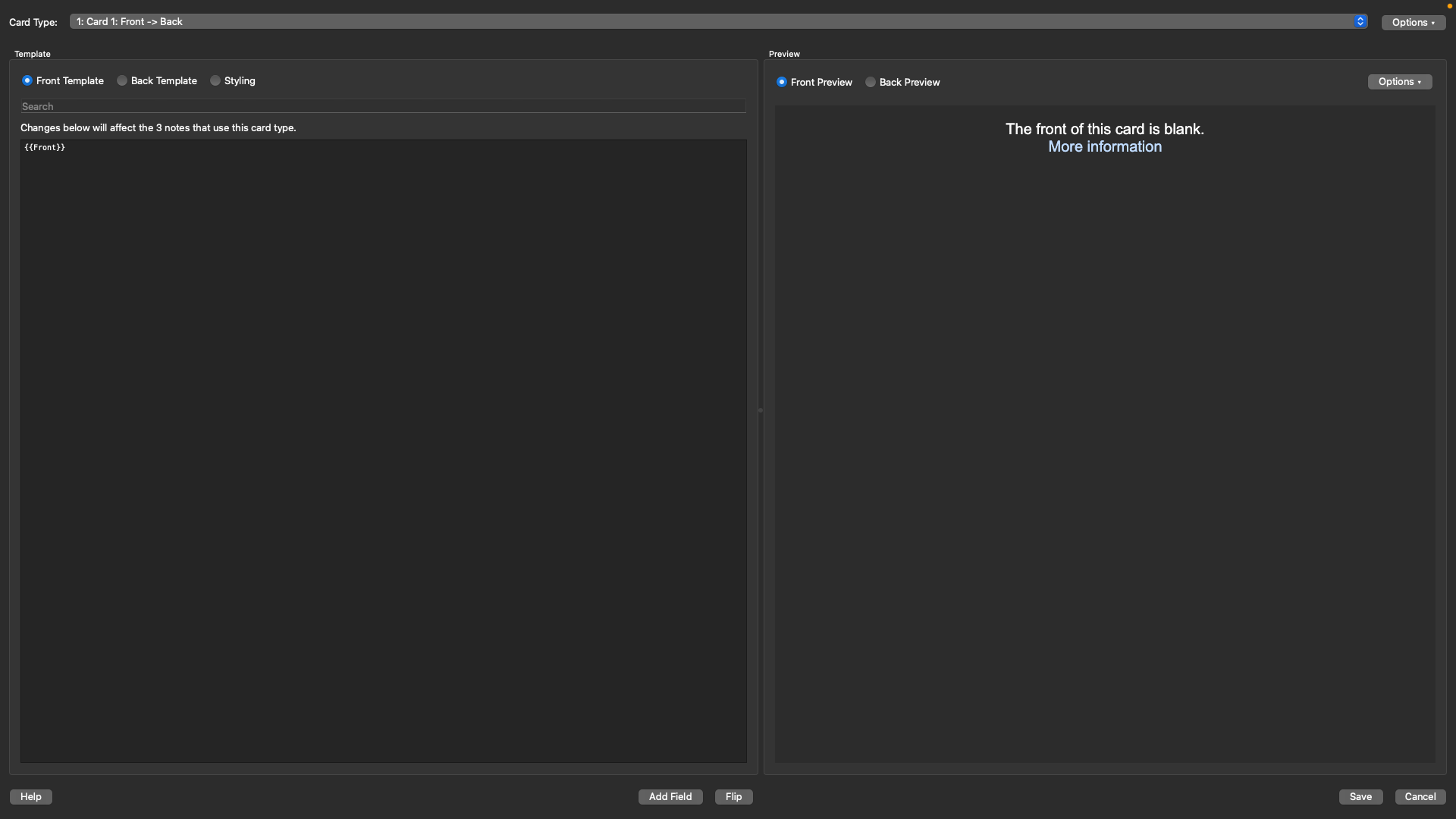Image resolution: width=1456 pixels, height=819 pixels.
Task: Open the Preview pane Options dropdown
Action: pyautogui.click(x=1399, y=81)
